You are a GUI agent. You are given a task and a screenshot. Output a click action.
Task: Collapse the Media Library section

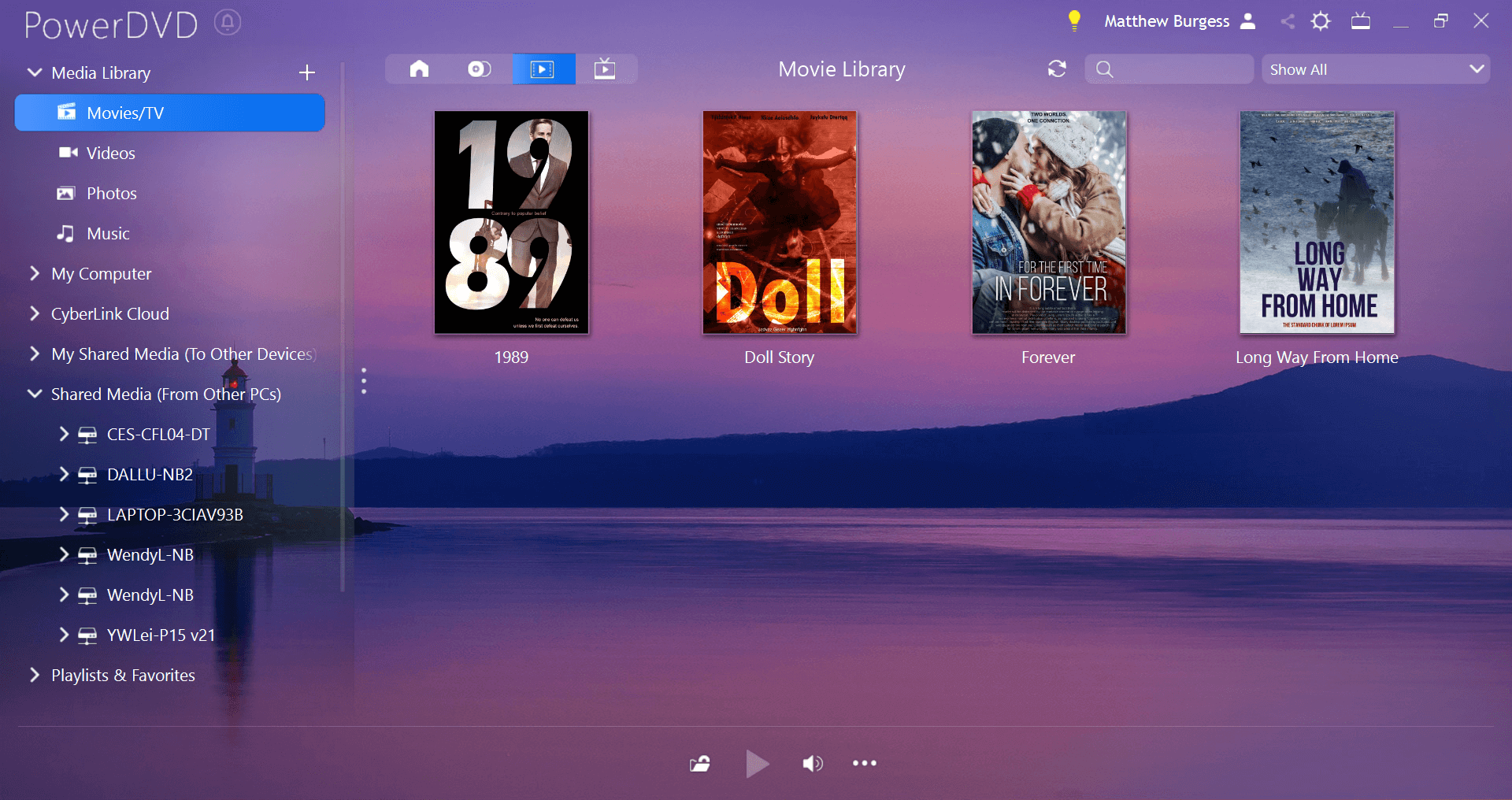(x=35, y=72)
